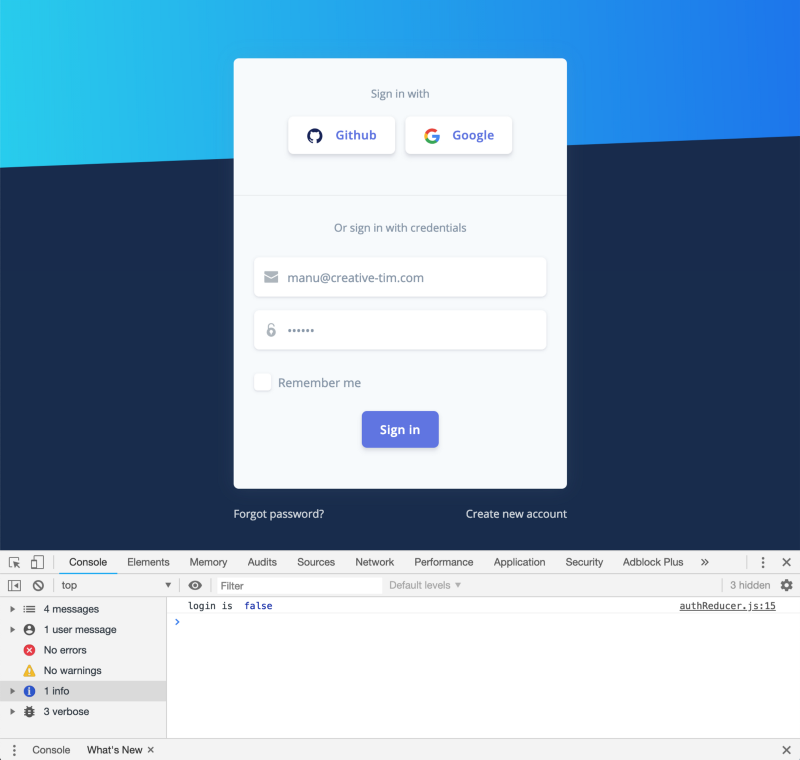800x760 pixels.
Task: Sign in with Github button
Action: tap(341, 135)
